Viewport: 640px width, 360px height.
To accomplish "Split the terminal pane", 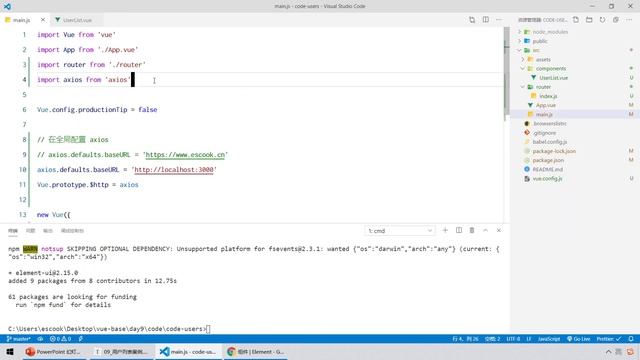I will [459, 230].
